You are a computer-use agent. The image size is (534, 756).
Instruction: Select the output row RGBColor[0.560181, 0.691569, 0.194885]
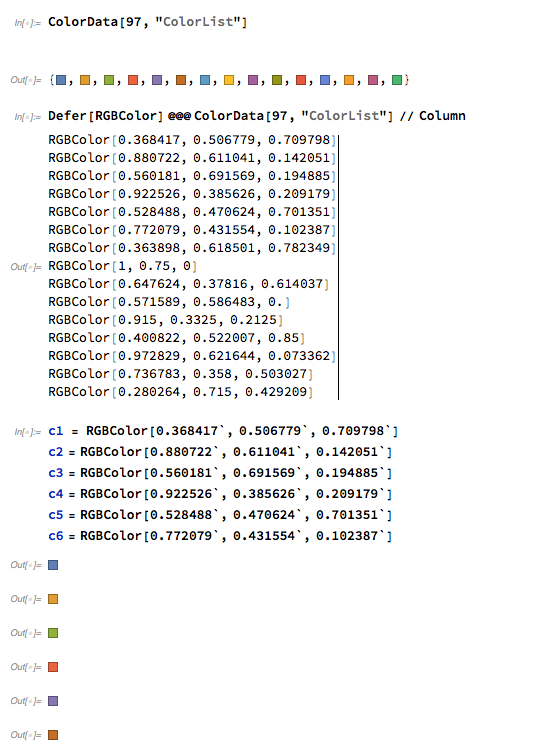click(192, 176)
